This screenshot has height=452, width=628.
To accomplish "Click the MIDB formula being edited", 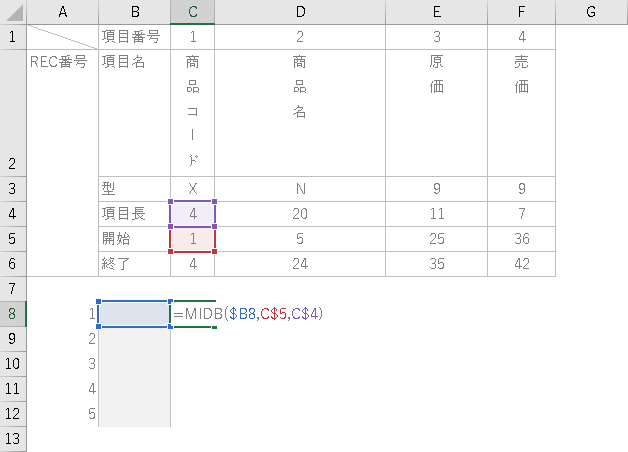I will pyautogui.click(x=248, y=314).
